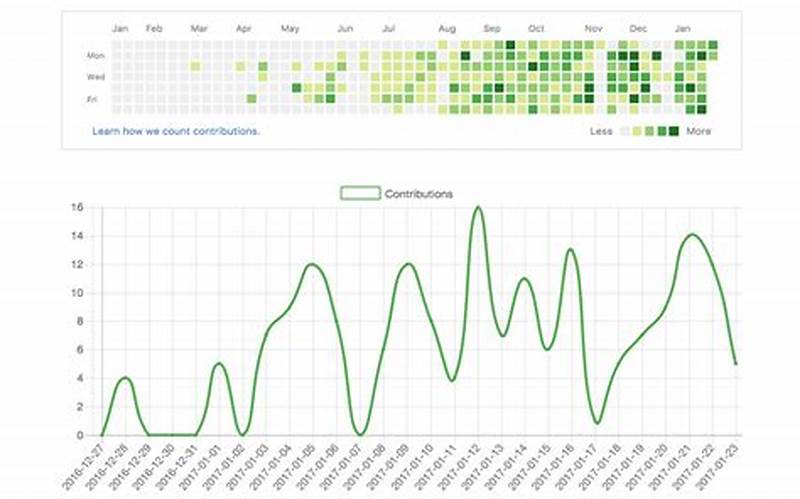Click the 4 value on the y-axis

tap(80, 378)
